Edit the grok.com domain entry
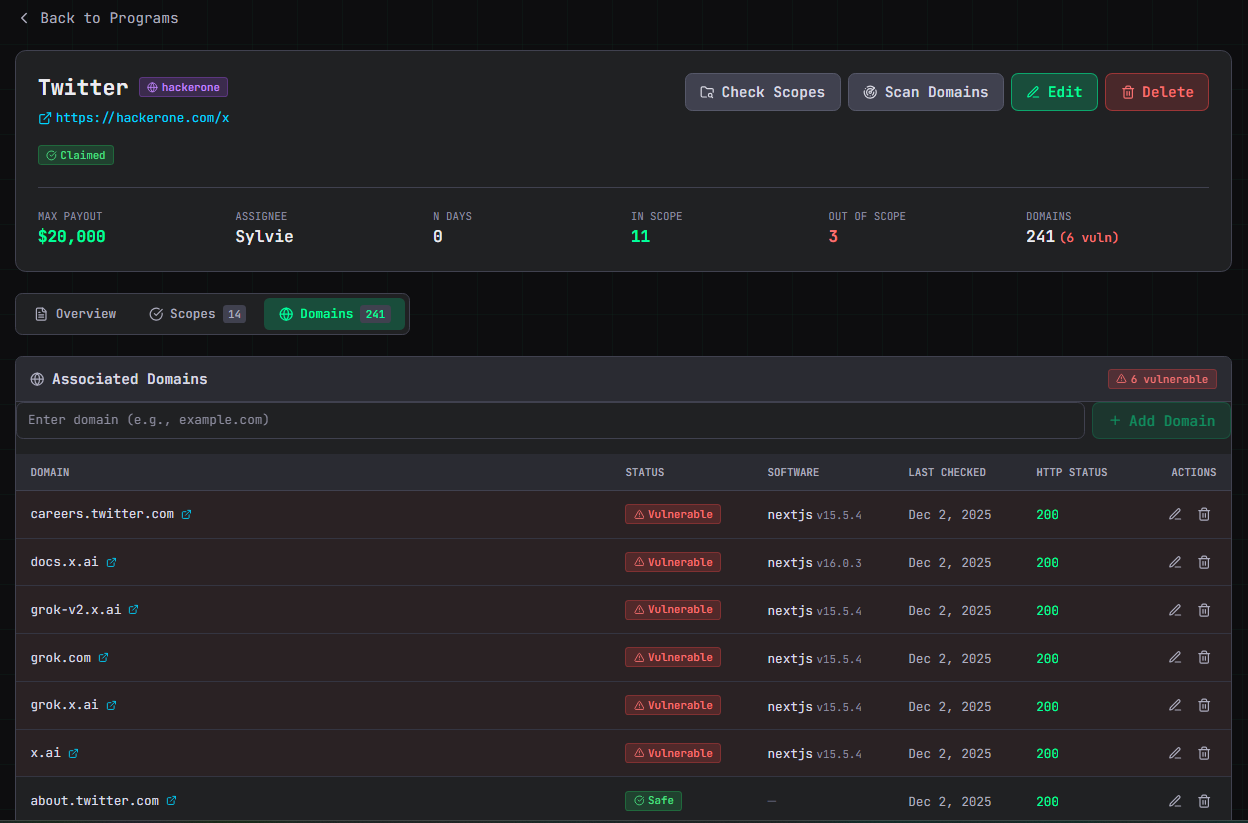Image resolution: width=1248 pixels, height=823 pixels. tap(1175, 657)
